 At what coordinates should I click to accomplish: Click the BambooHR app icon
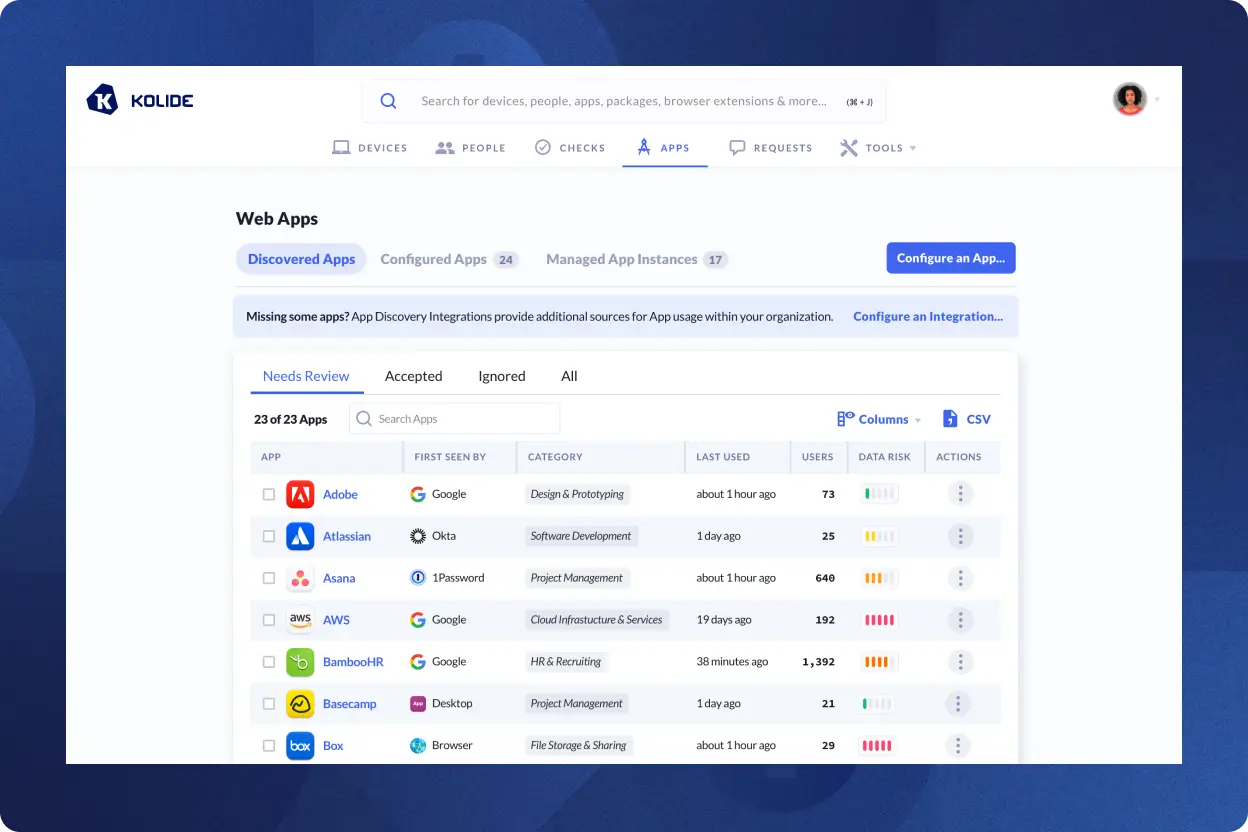tap(300, 662)
